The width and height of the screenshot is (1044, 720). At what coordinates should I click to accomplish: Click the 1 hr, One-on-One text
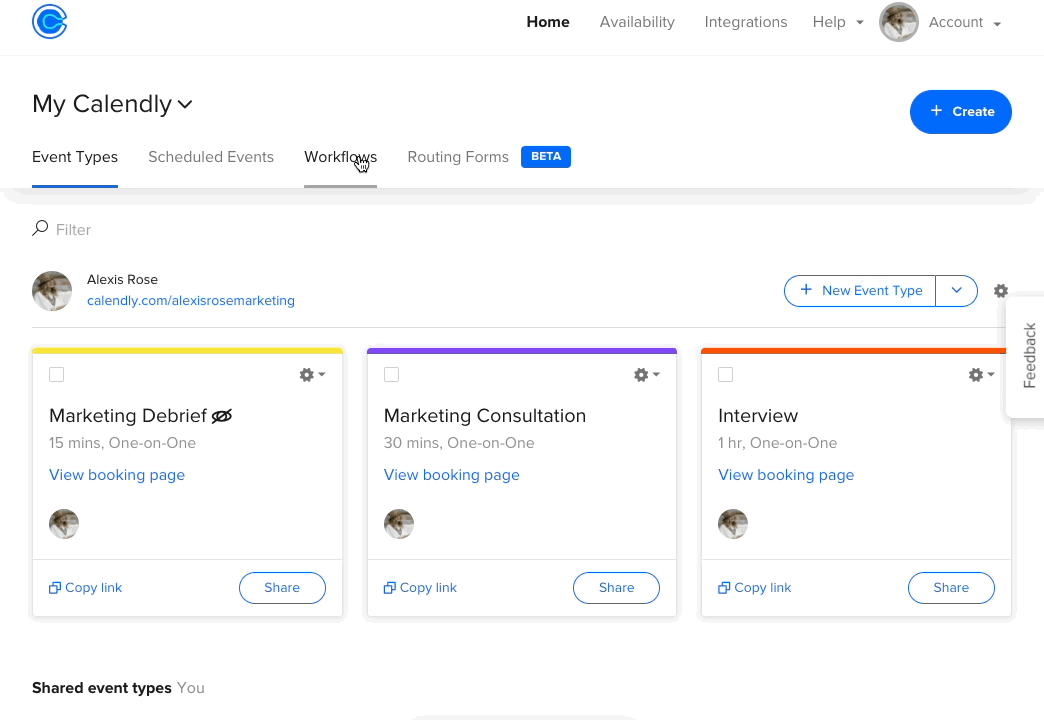777,443
